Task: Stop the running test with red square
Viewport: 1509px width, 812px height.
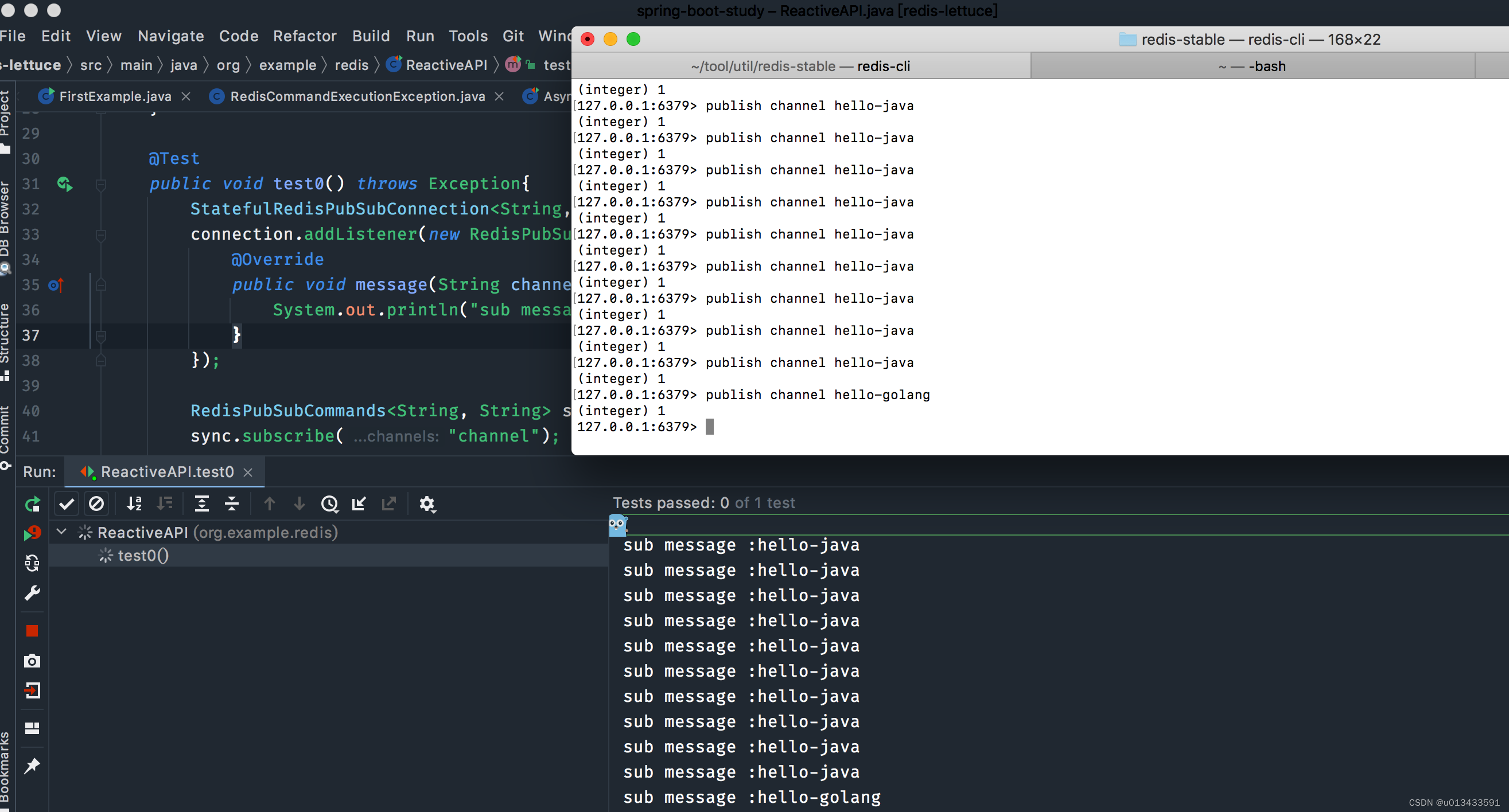Action: click(32, 631)
